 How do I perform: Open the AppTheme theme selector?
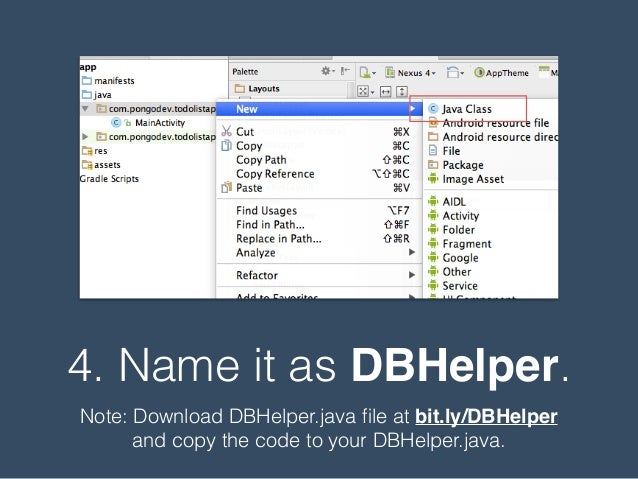[501, 73]
